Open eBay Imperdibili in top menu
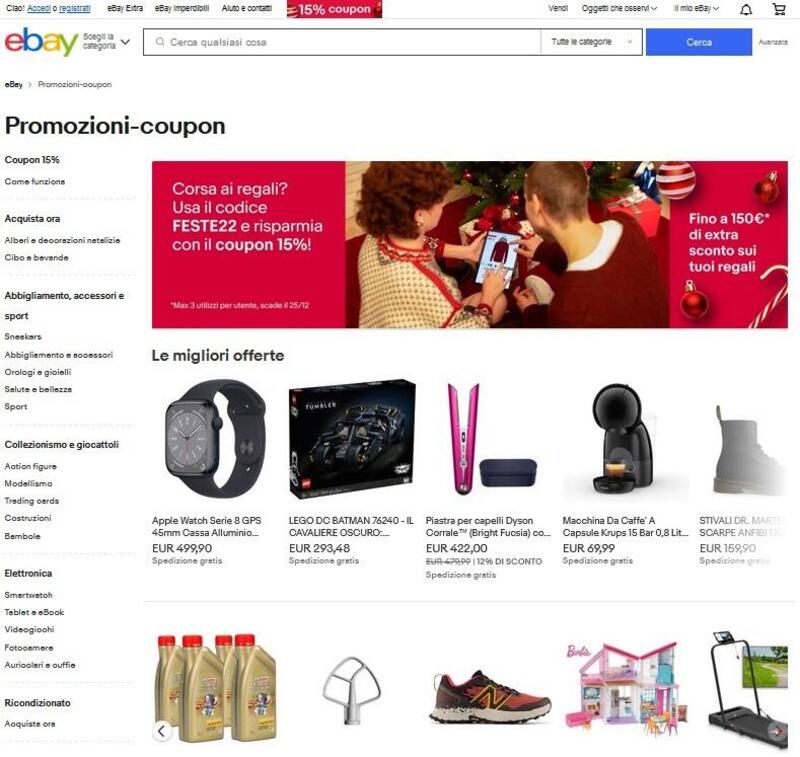This screenshot has width=800, height=757. [182, 9]
